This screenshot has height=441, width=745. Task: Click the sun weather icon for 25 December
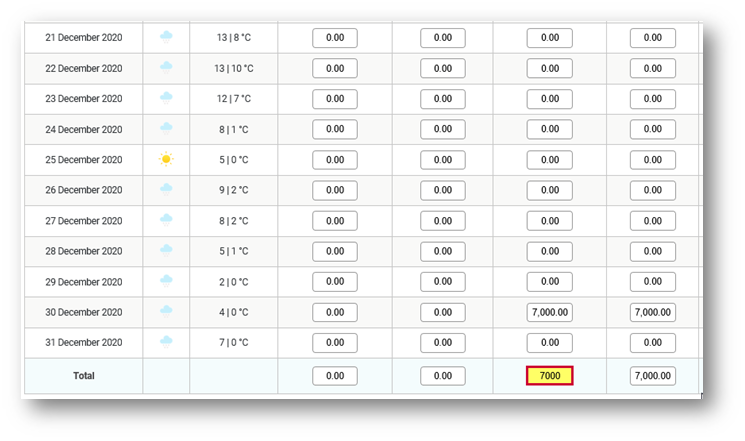[x=166, y=159]
